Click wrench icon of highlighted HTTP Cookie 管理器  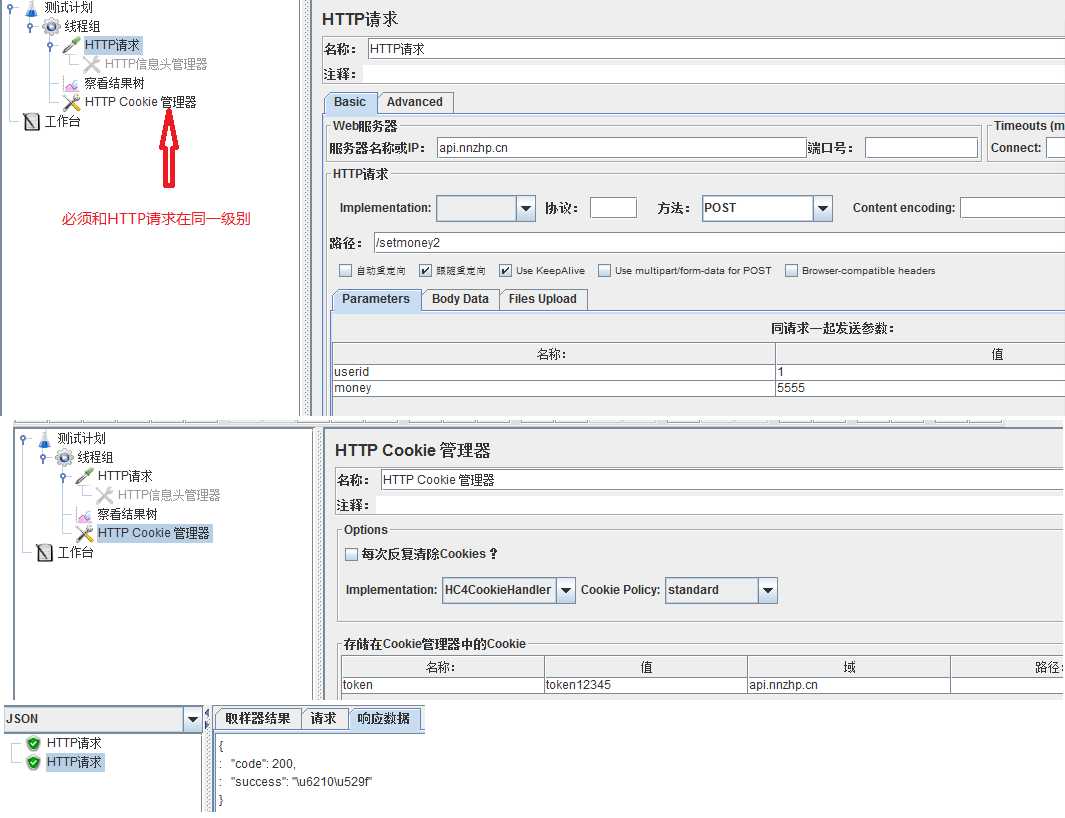click(84, 533)
